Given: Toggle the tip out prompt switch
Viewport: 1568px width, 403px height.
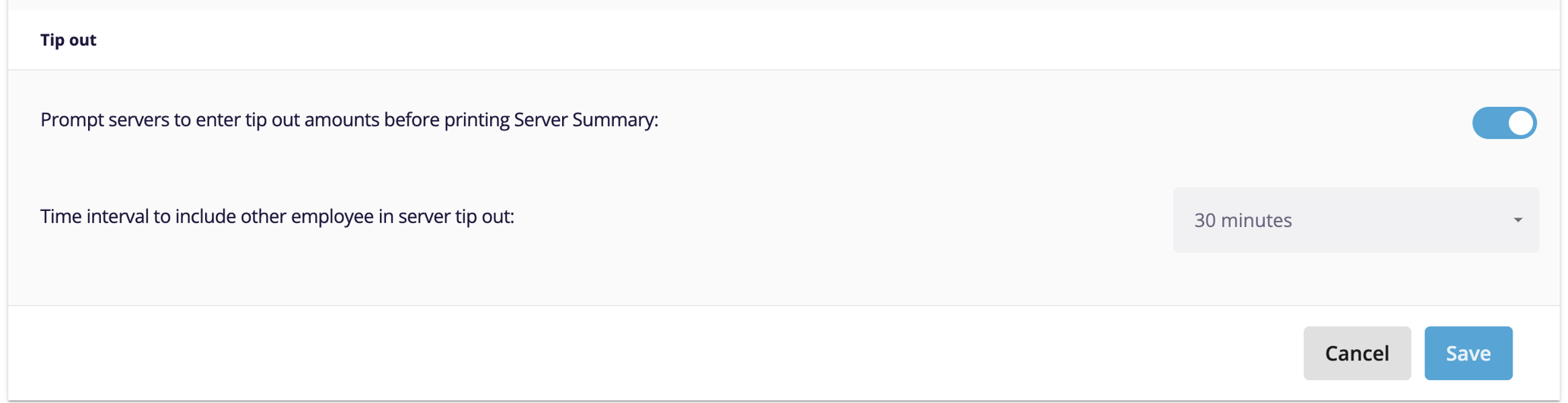Looking at the screenshot, I should click(1503, 123).
